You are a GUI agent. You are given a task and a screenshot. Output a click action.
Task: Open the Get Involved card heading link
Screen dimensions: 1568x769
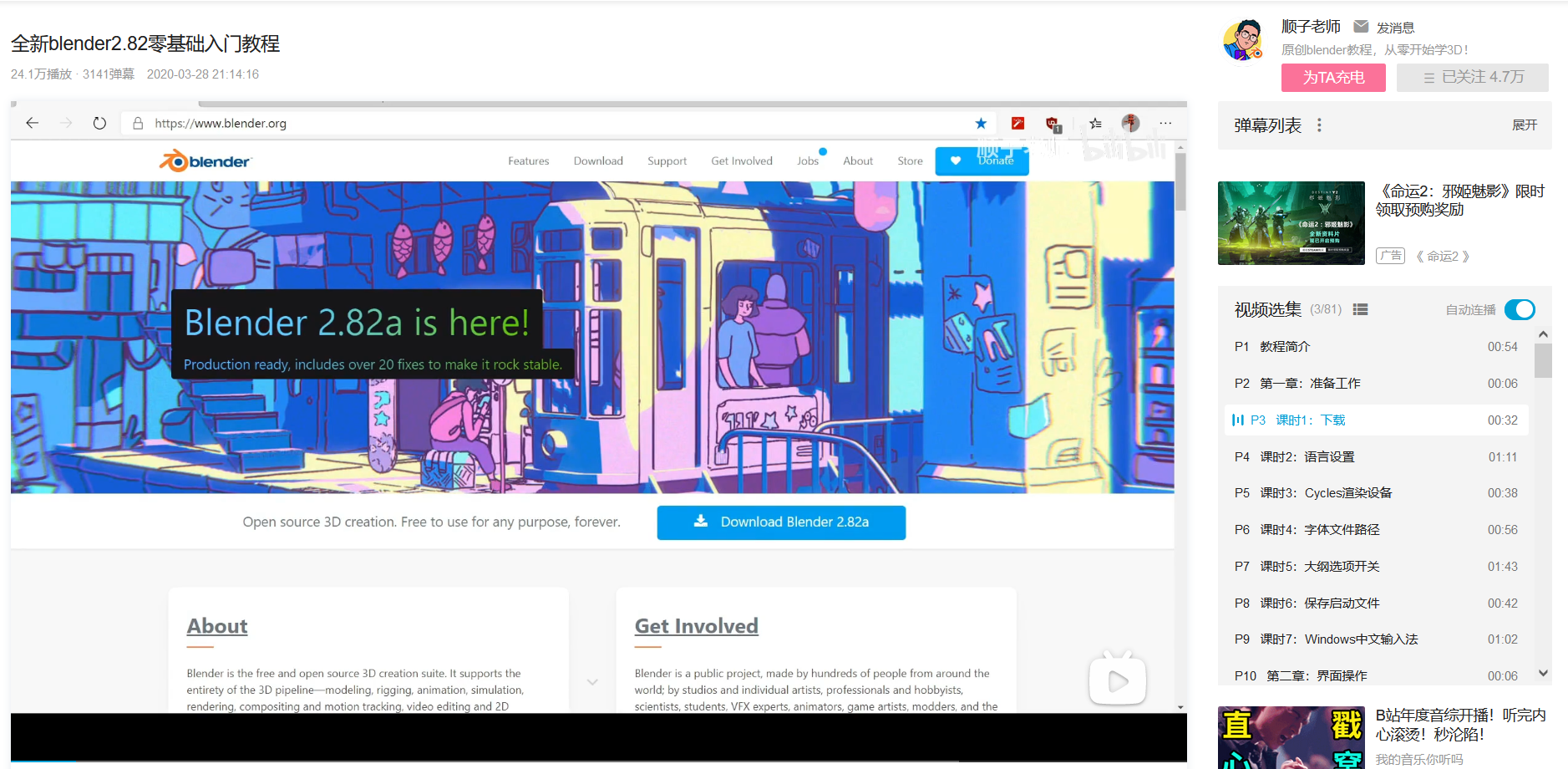point(697,626)
